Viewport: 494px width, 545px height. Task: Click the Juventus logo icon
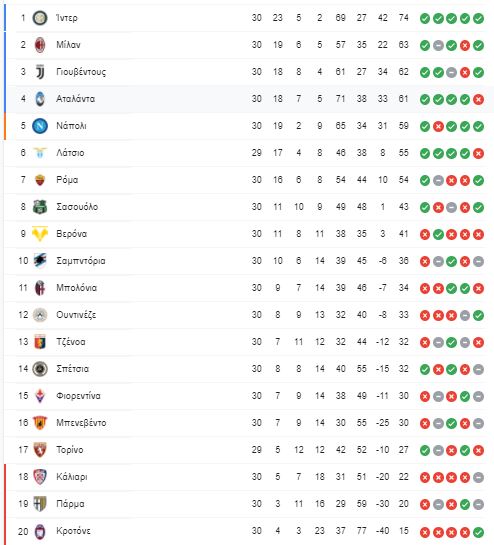point(40,72)
